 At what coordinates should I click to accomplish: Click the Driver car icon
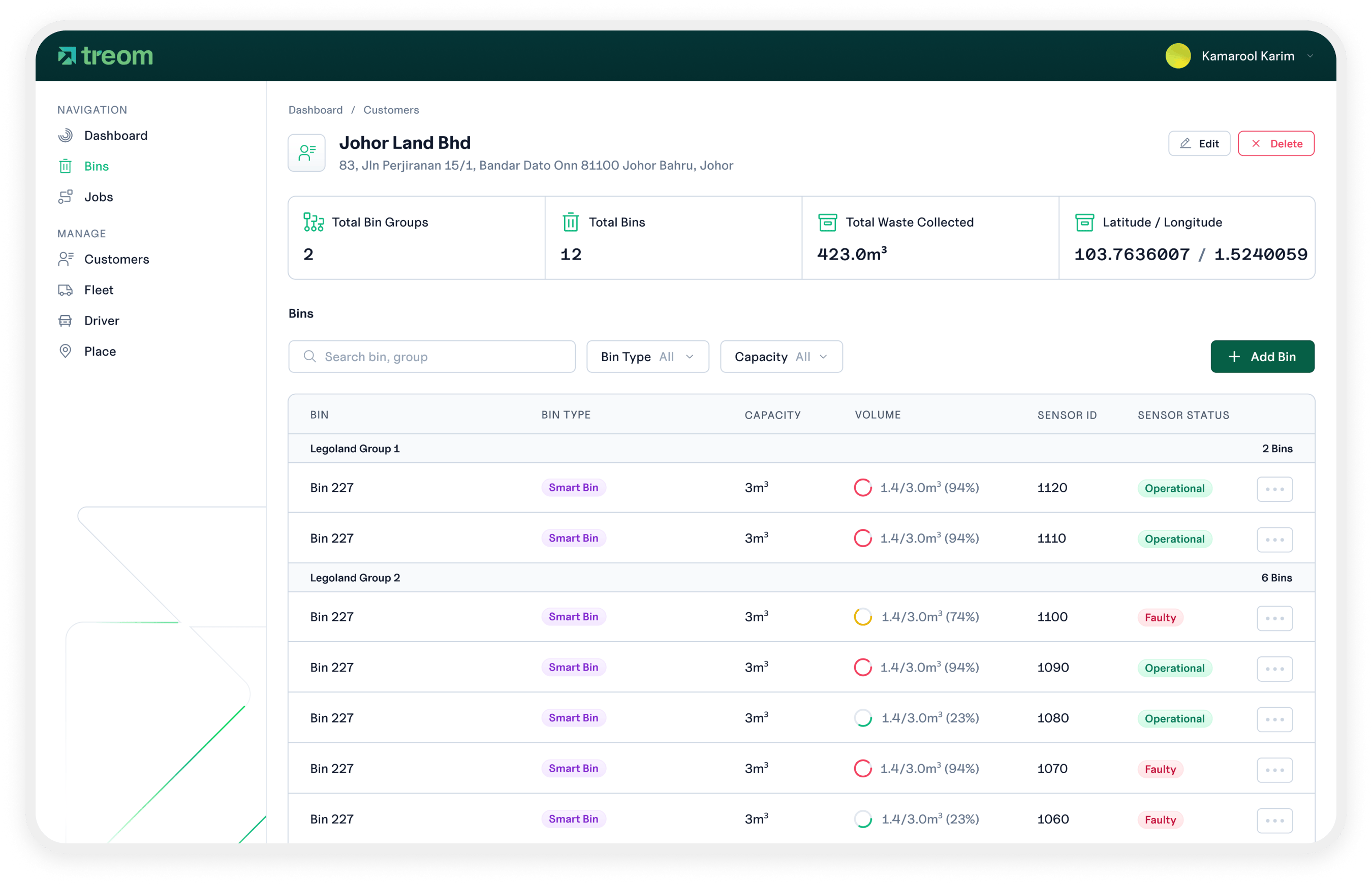[66, 321]
